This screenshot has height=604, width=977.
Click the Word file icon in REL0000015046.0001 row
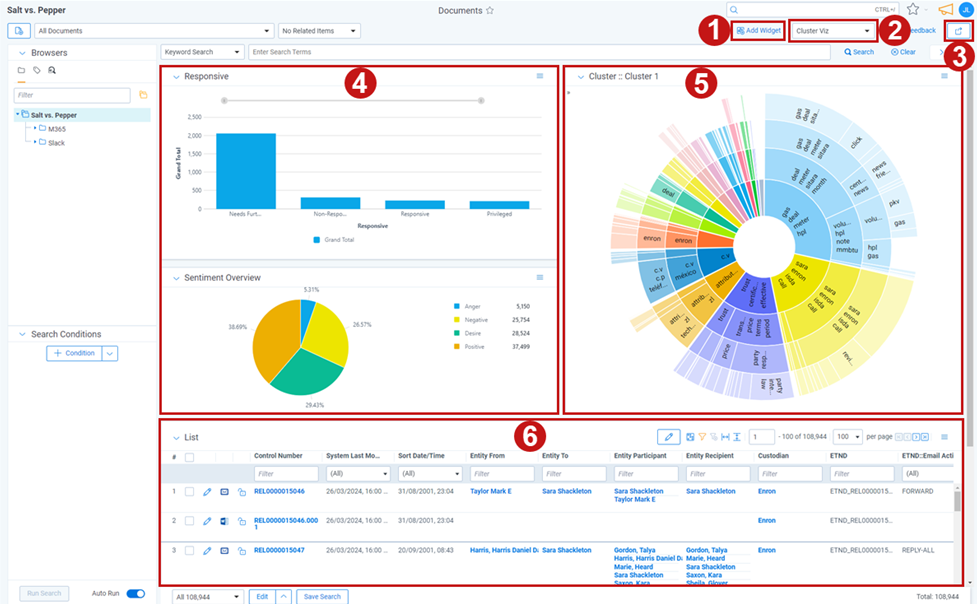pos(224,521)
